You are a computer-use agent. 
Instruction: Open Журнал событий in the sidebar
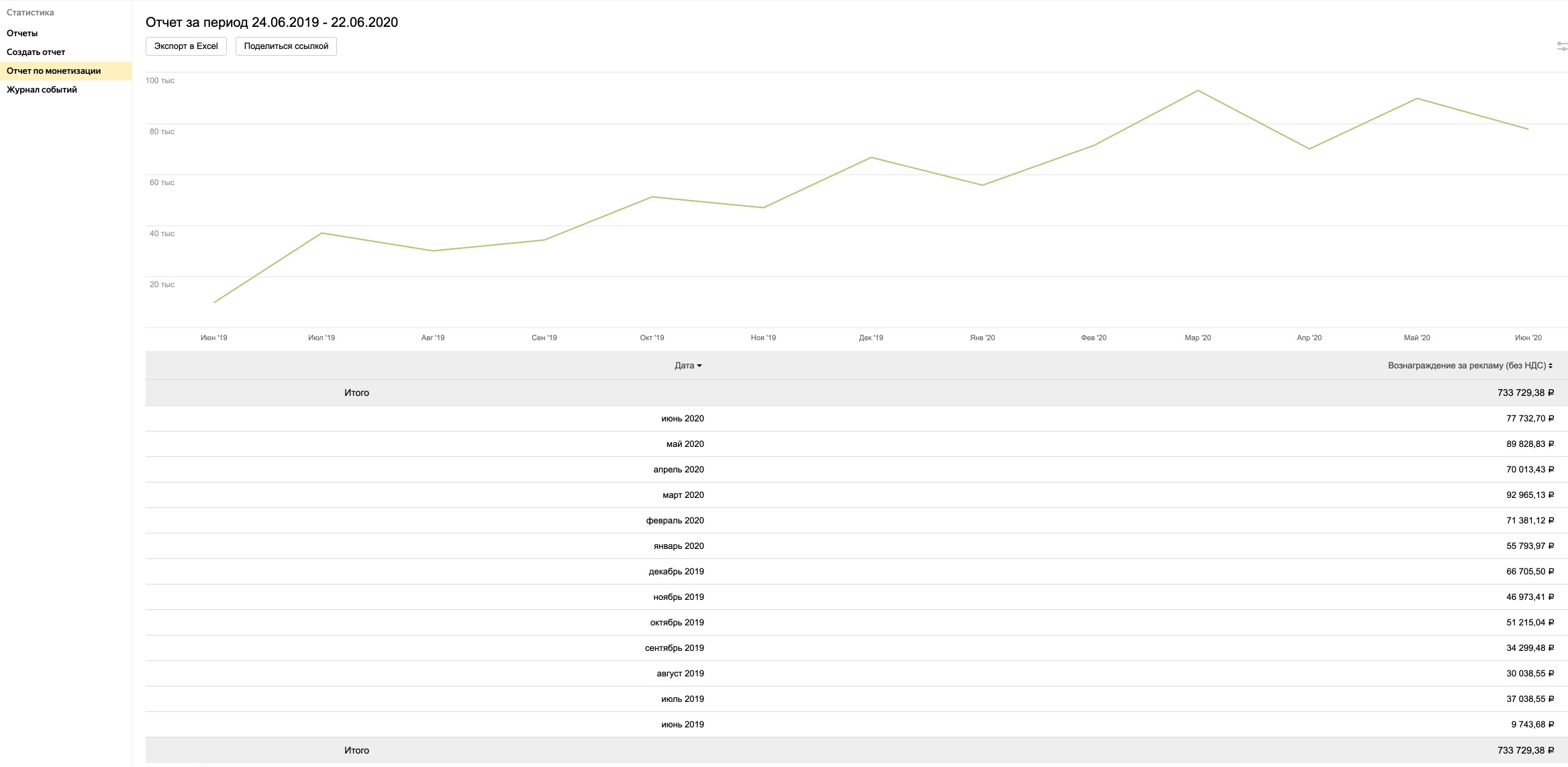[x=42, y=89]
